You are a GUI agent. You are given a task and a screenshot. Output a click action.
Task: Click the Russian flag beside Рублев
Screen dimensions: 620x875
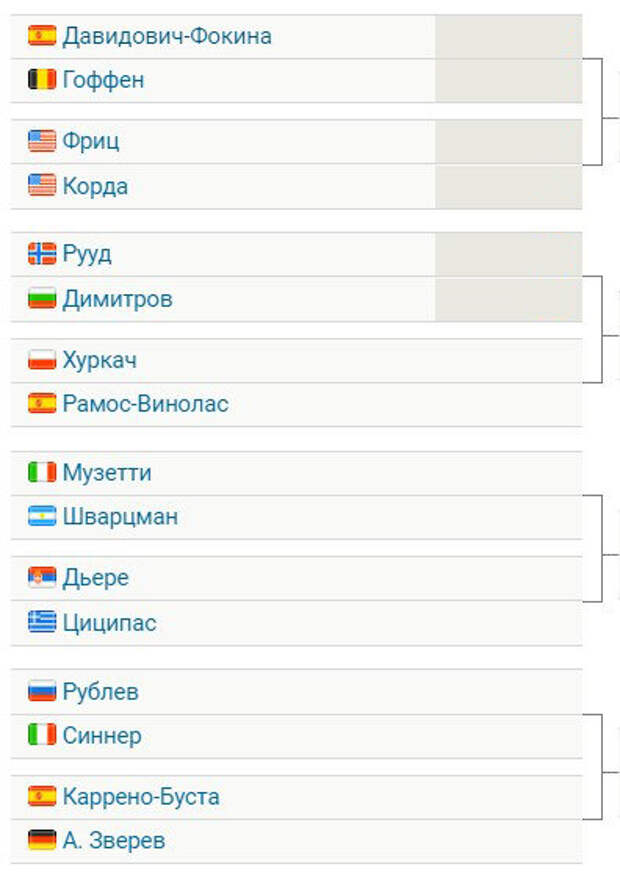[x=42, y=691]
